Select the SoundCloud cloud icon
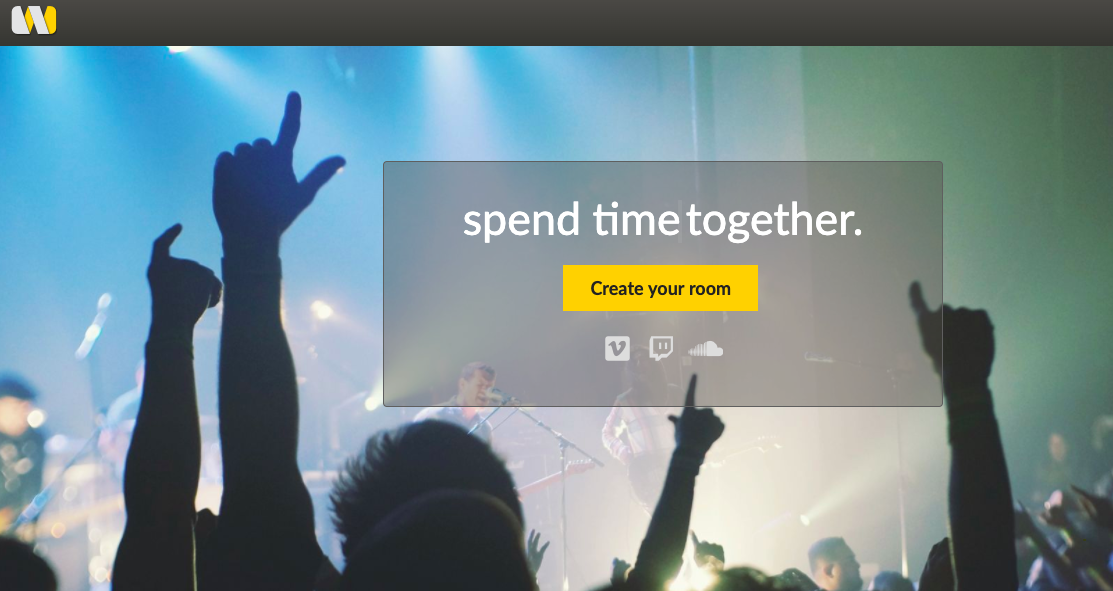Screen dimensions: 1113x591 tap(706, 348)
